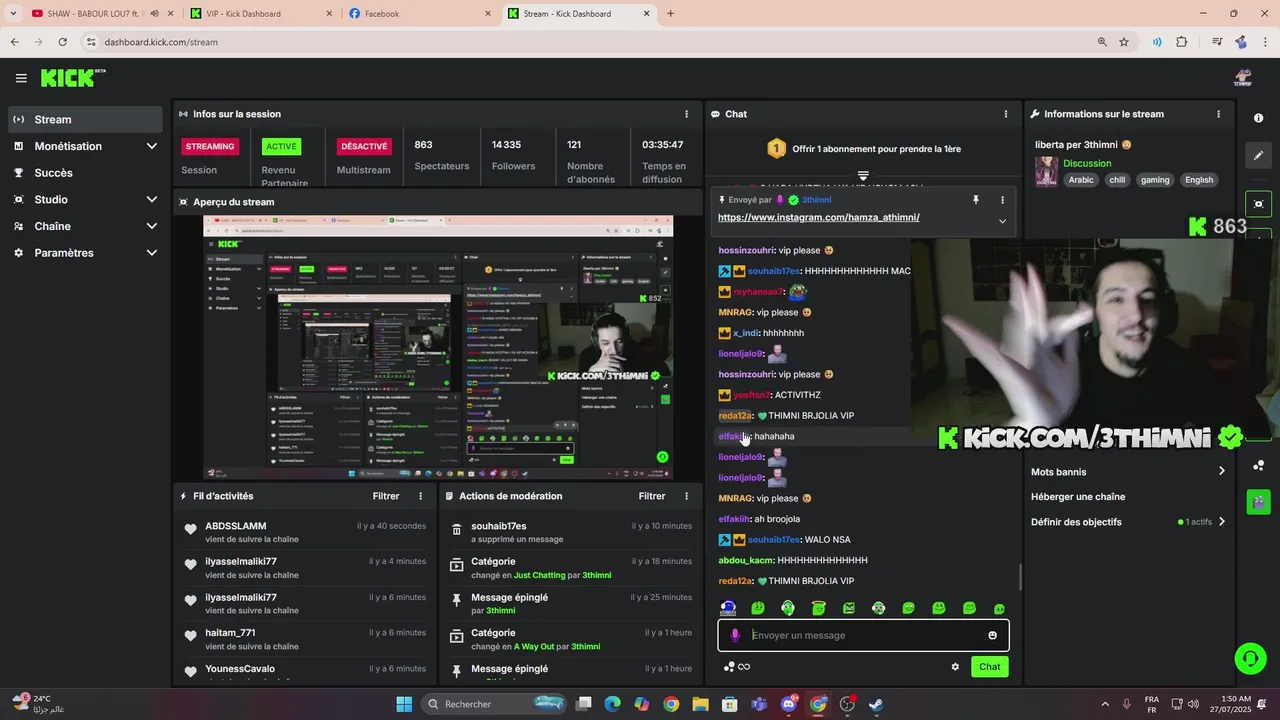The width and height of the screenshot is (1280, 720).
Task: Expand the pinned message chevron
Action: pos(1002,221)
